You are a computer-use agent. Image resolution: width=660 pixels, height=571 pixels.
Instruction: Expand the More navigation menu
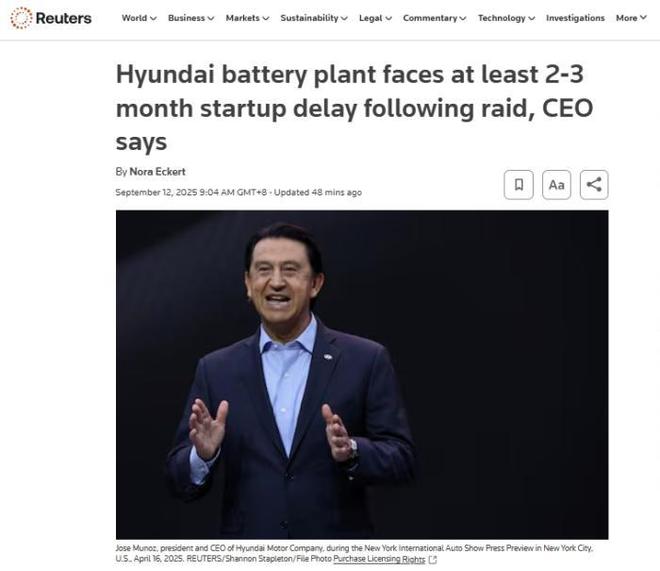pos(631,18)
